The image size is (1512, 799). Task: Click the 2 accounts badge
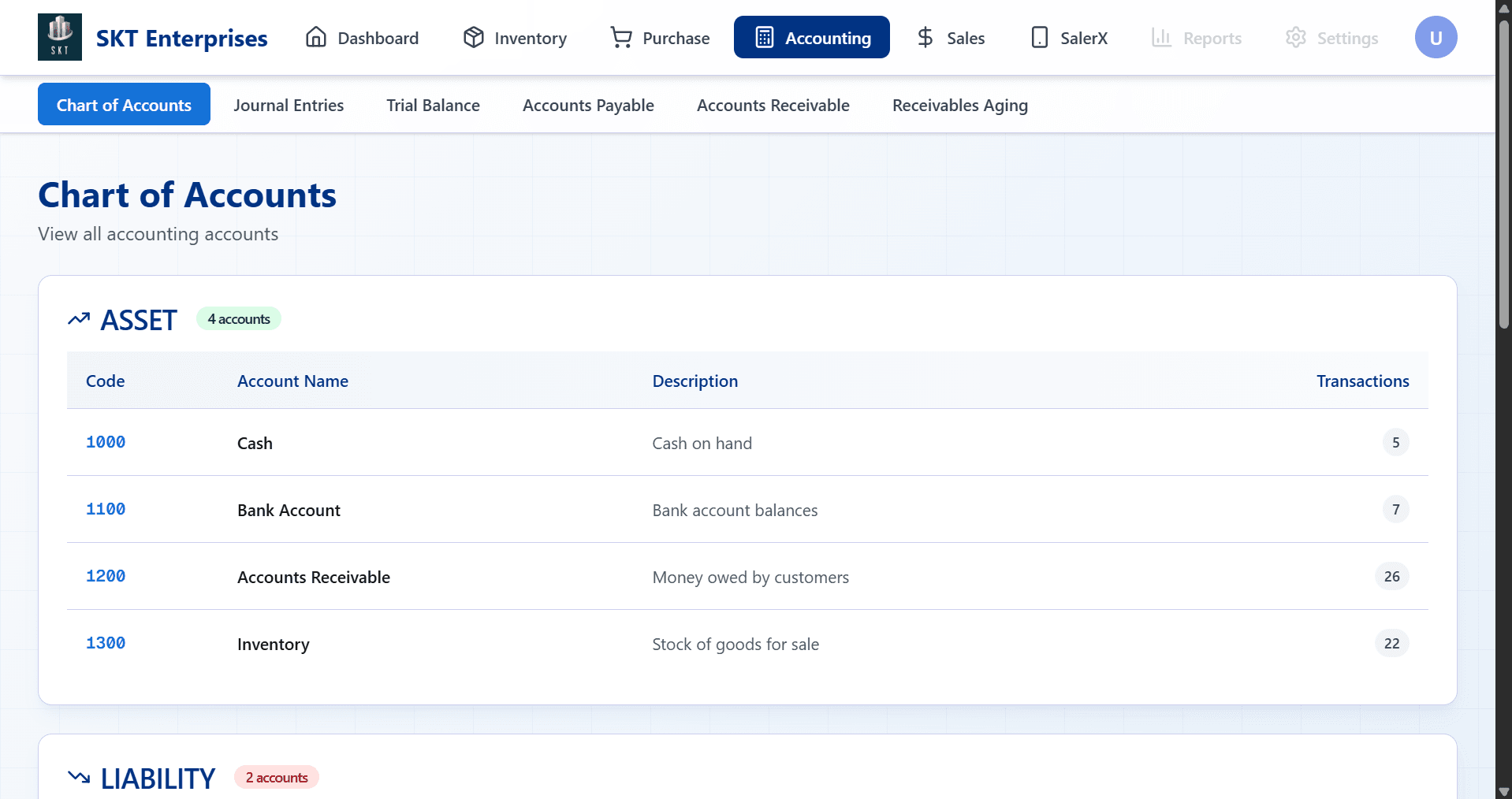[x=277, y=777]
